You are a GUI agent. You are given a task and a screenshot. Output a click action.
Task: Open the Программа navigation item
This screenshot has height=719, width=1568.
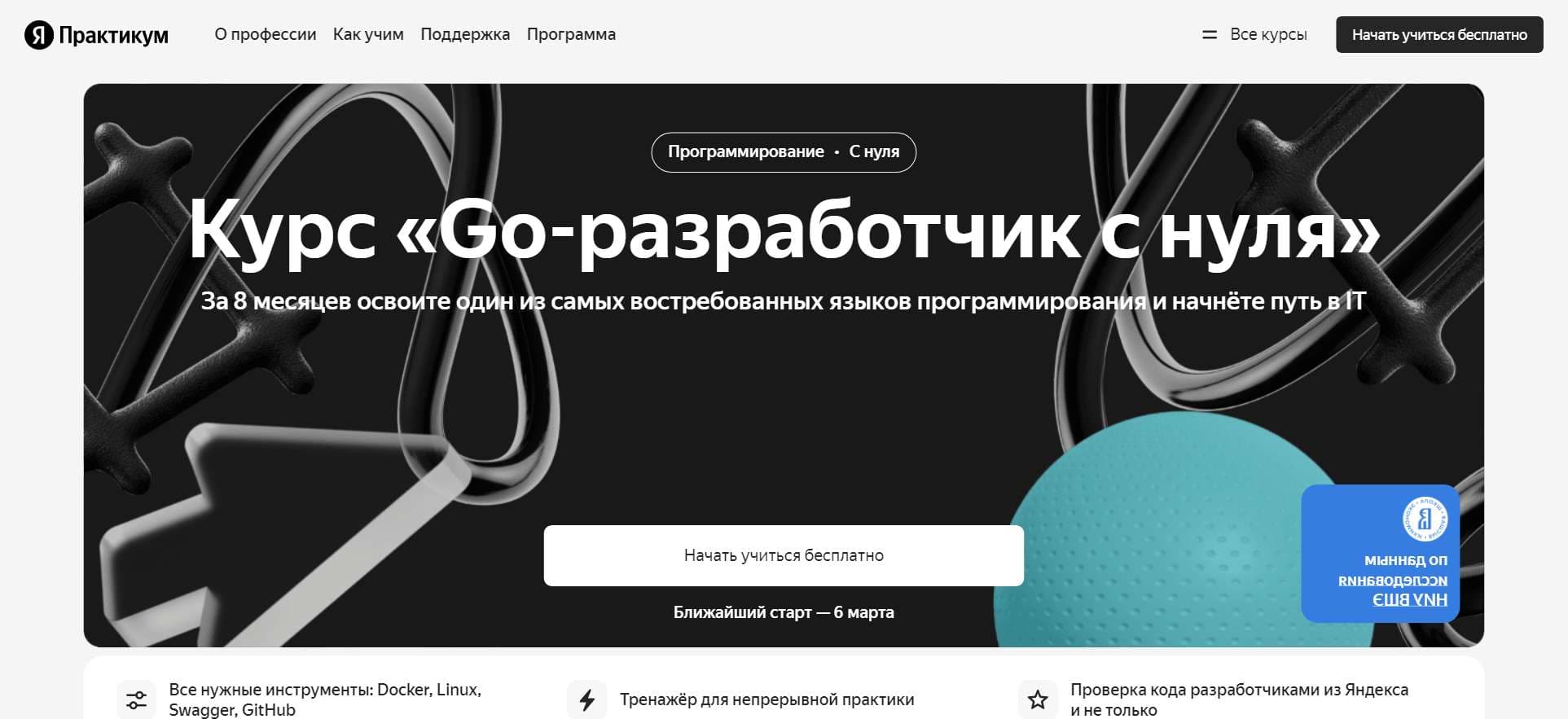pyautogui.click(x=571, y=34)
